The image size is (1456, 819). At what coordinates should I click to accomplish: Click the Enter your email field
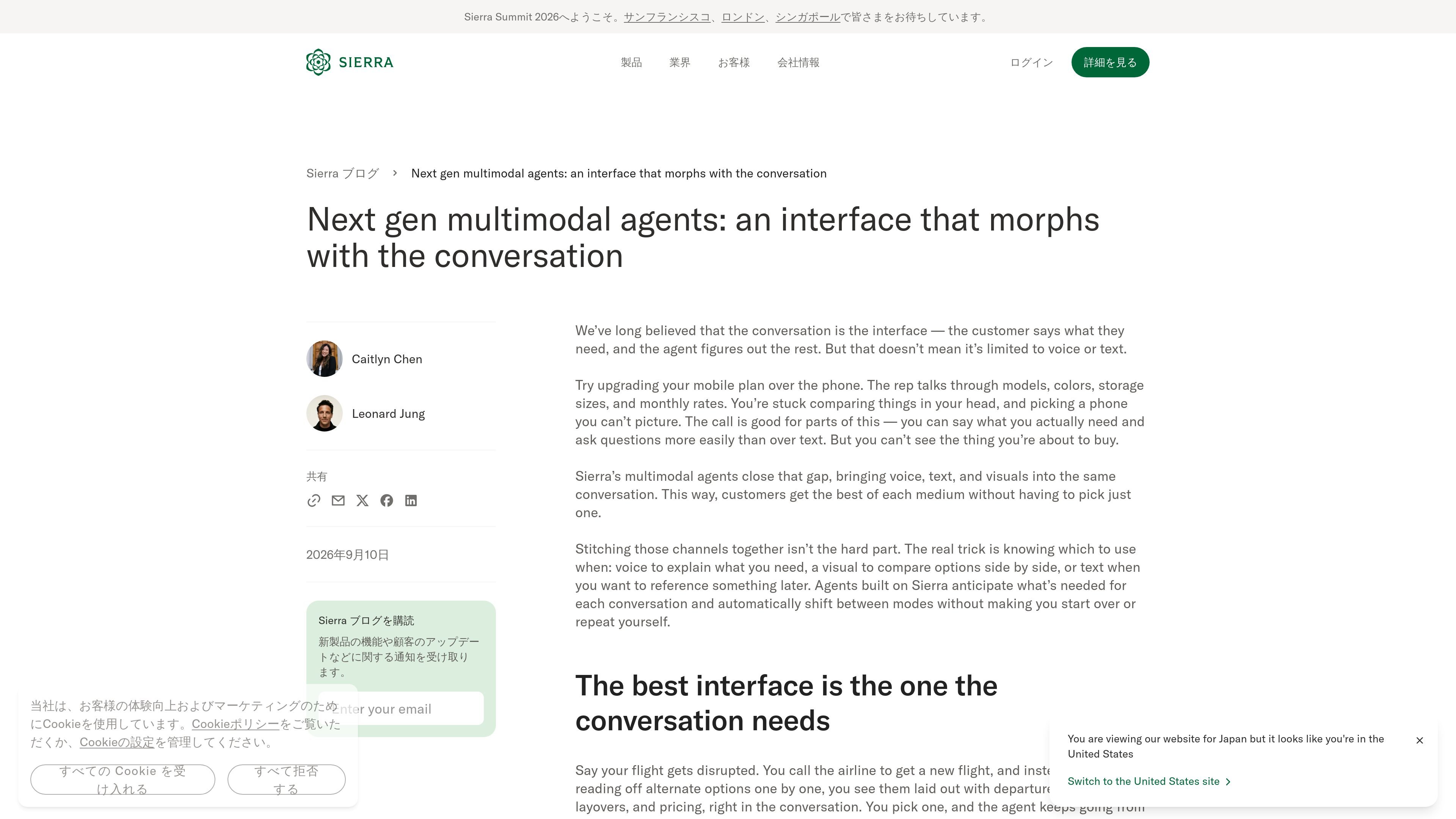[401, 709]
